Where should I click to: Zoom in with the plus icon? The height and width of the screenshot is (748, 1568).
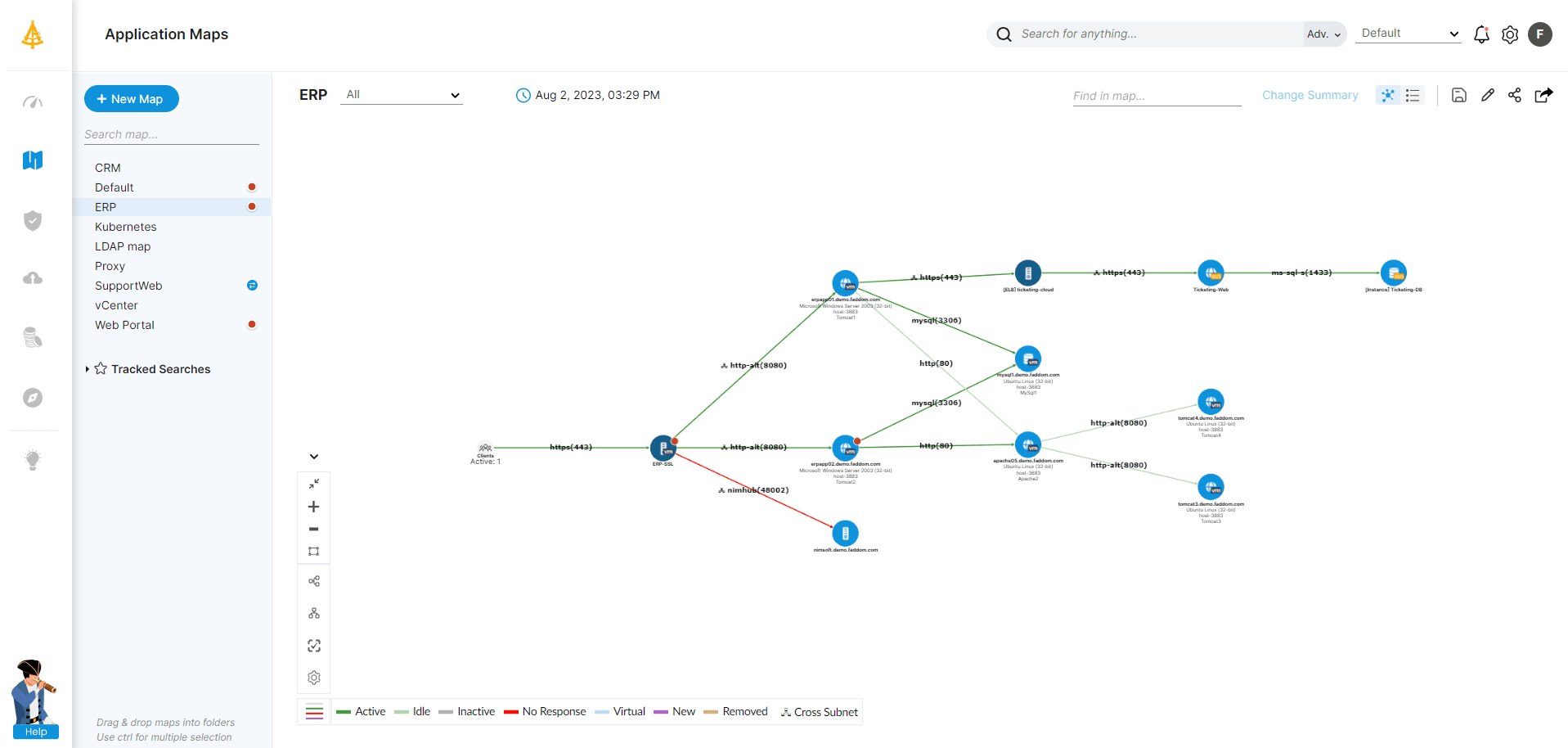(313, 507)
